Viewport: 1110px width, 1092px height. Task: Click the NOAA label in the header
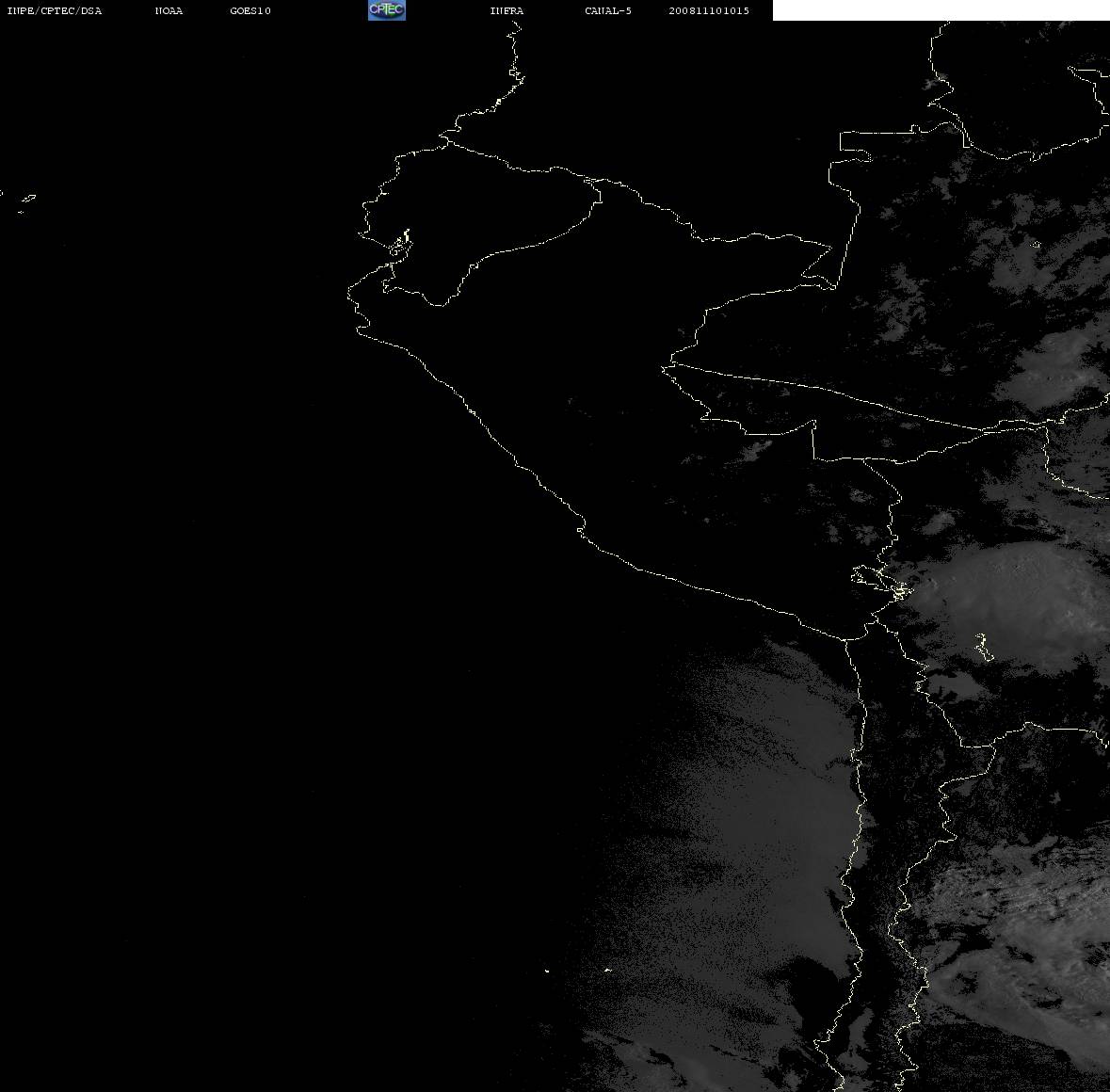tap(169, 10)
